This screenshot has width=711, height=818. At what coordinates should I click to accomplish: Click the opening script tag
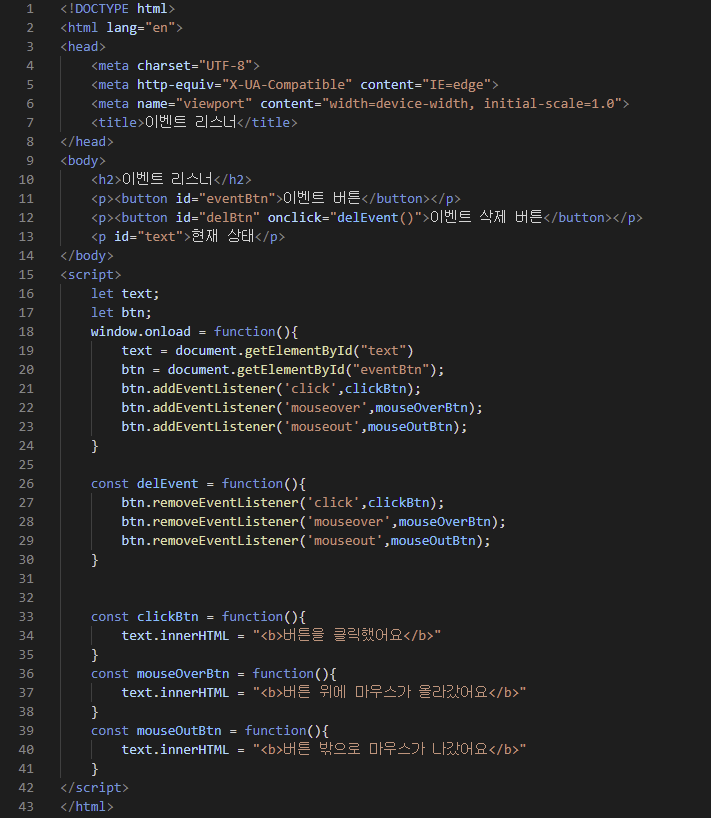pos(91,275)
